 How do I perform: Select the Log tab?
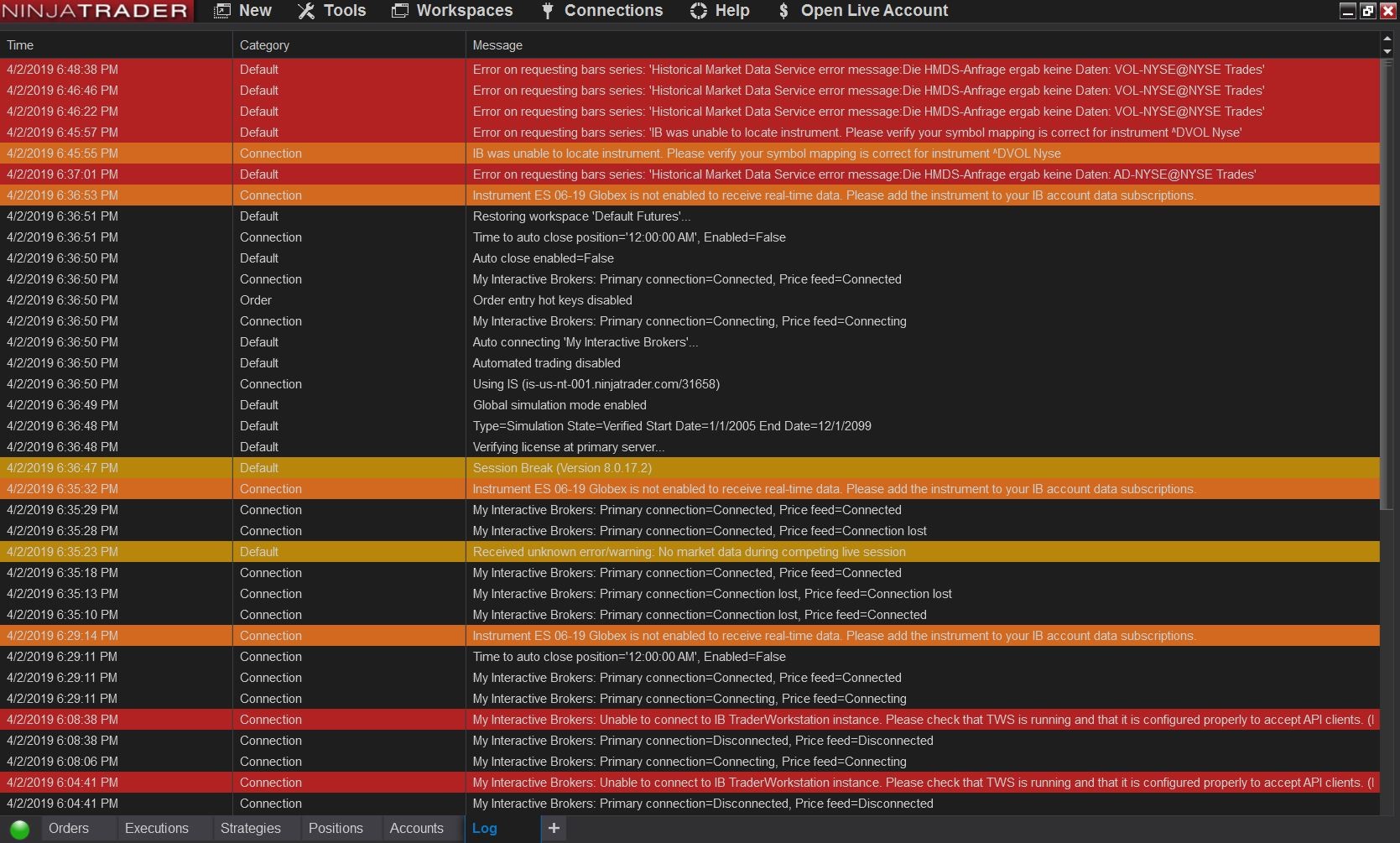pos(485,828)
